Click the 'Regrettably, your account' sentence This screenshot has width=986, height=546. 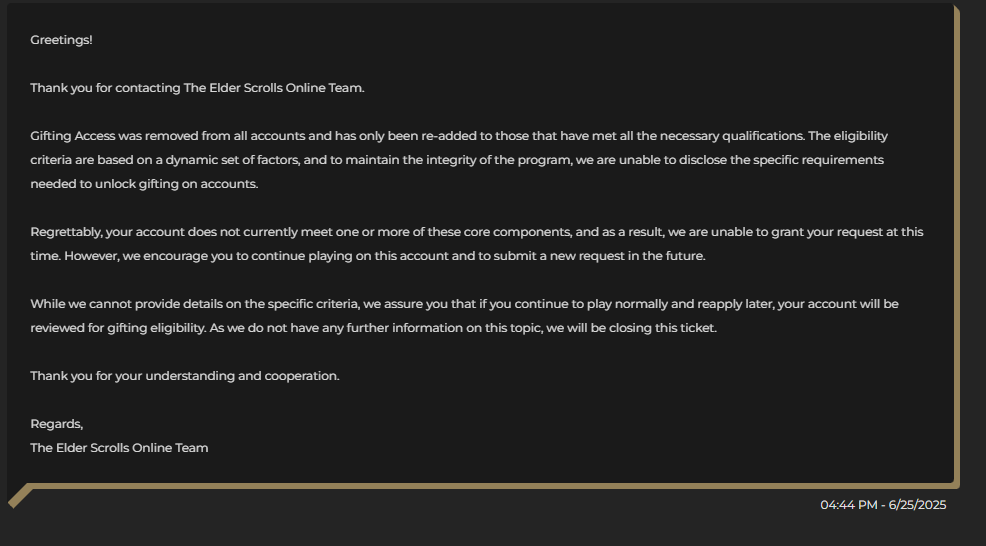pyautogui.click(x=477, y=232)
